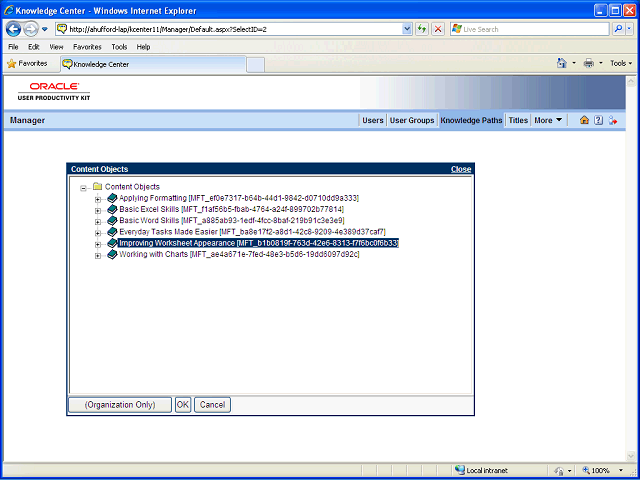The width and height of the screenshot is (640, 480).
Task: Open the Favorites menu
Action: point(87,47)
